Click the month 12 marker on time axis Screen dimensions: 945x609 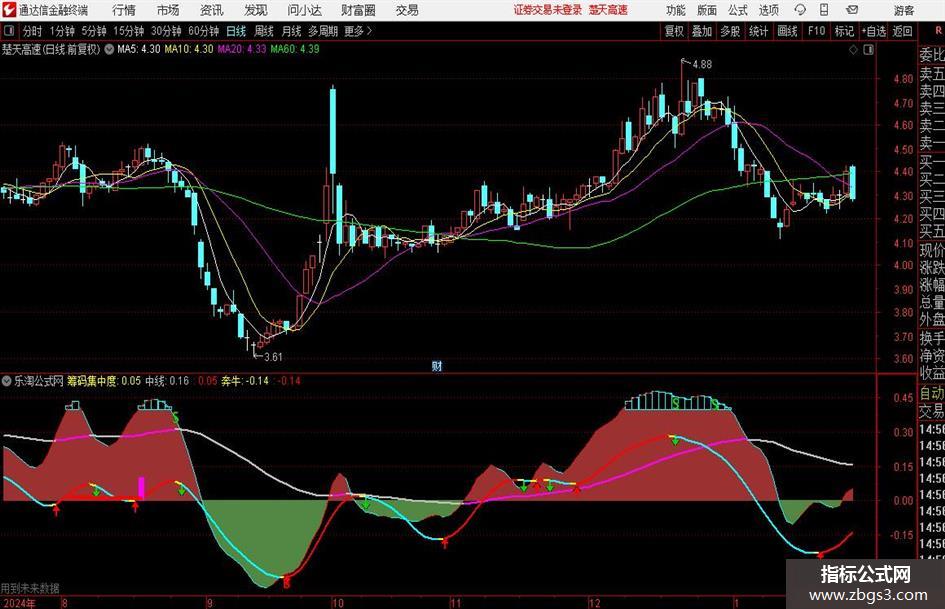point(595,603)
